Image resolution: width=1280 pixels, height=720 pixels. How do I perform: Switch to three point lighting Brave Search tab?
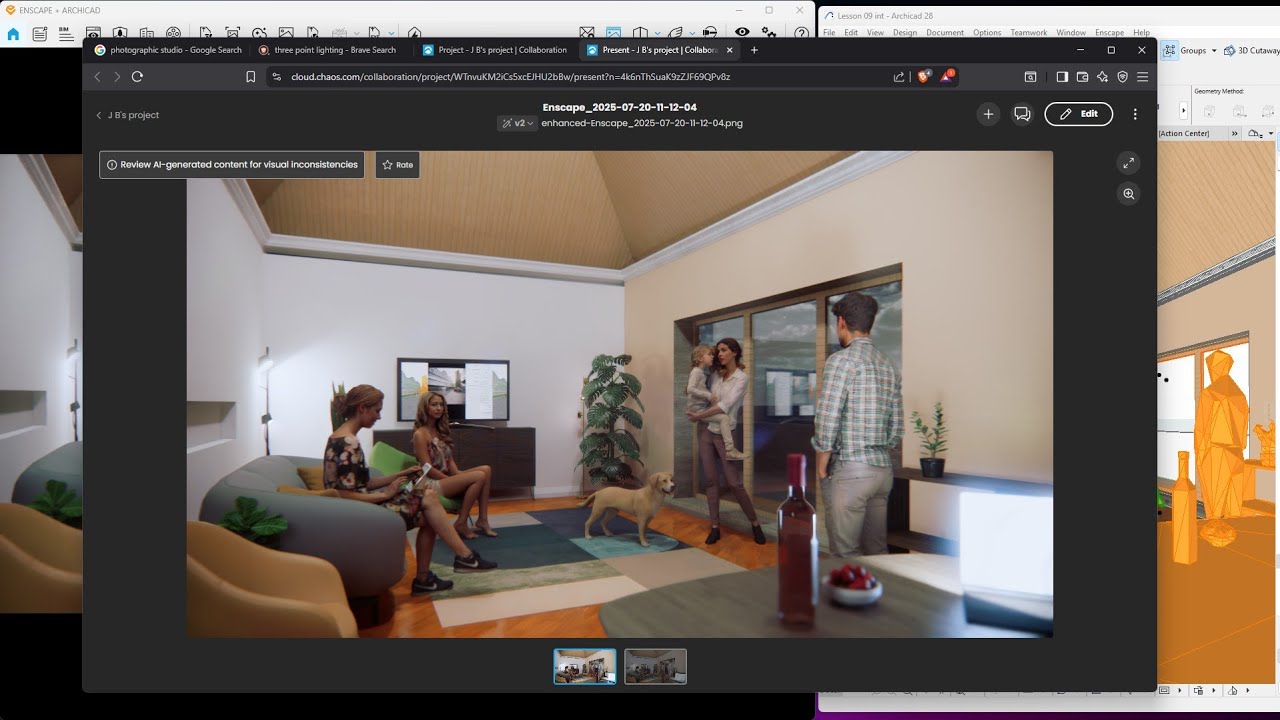point(327,50)
